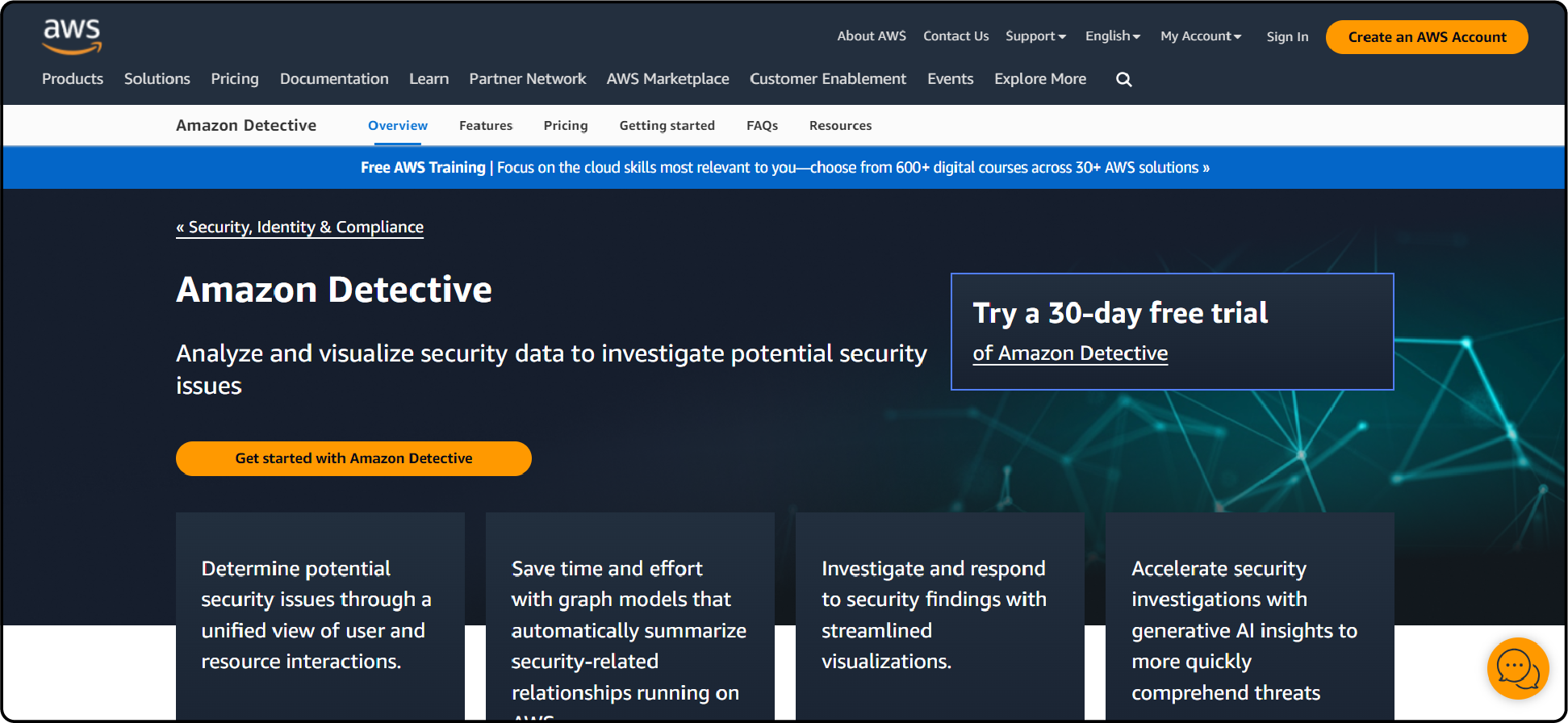Click the AWS logo
This screenshot has width=1568, height=723.
72,36
